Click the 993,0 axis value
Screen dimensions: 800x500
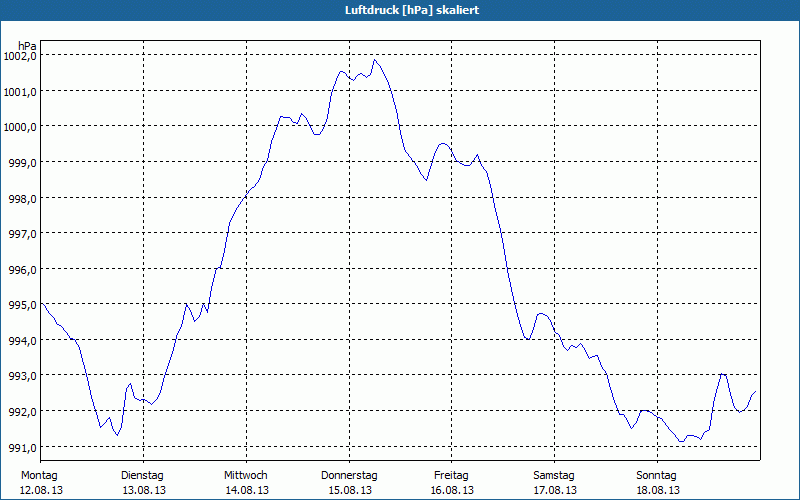pyautogui.click(x=23, y=376)
